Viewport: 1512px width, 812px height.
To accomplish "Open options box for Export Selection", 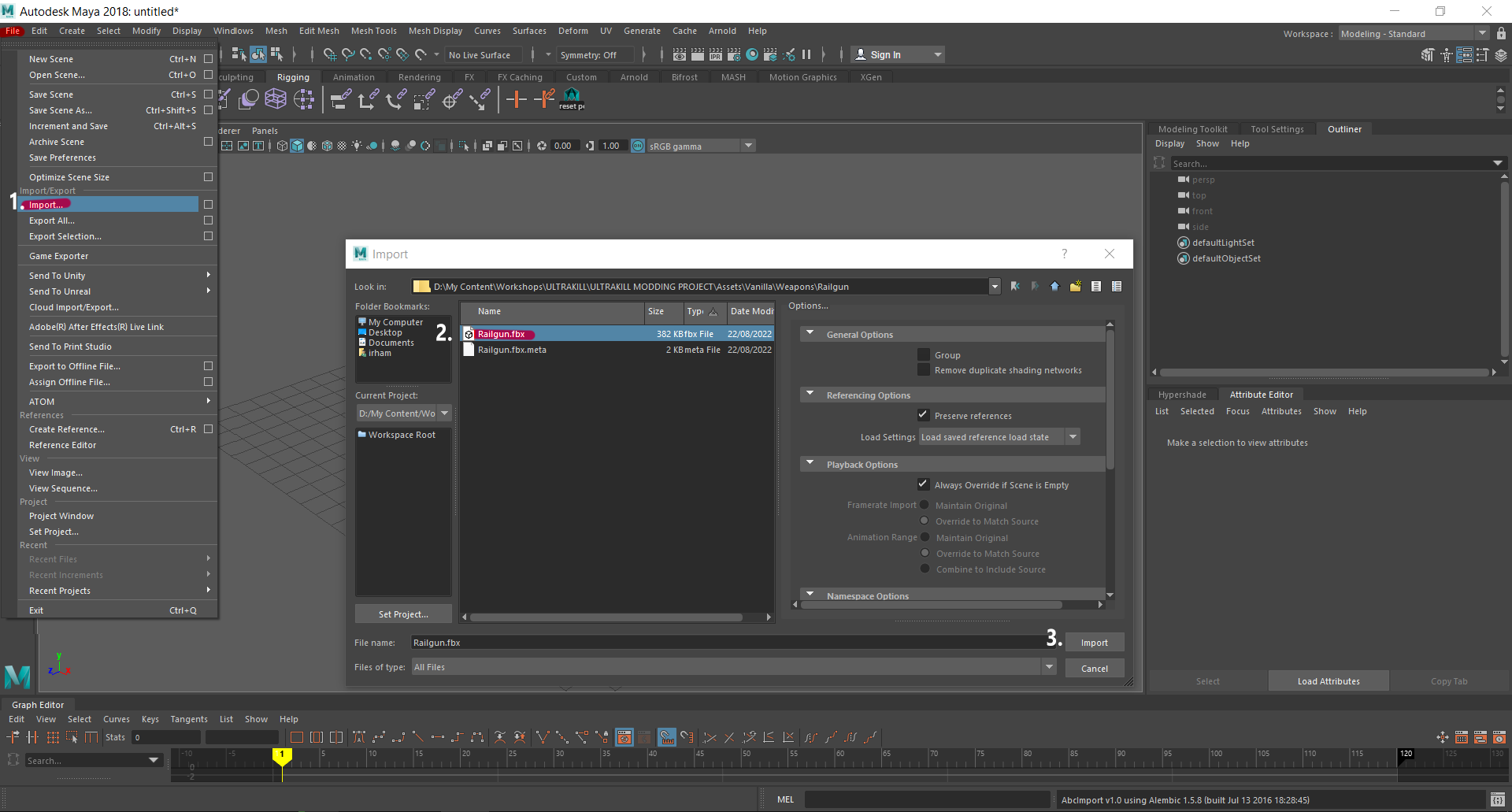I will pos(208,236).
